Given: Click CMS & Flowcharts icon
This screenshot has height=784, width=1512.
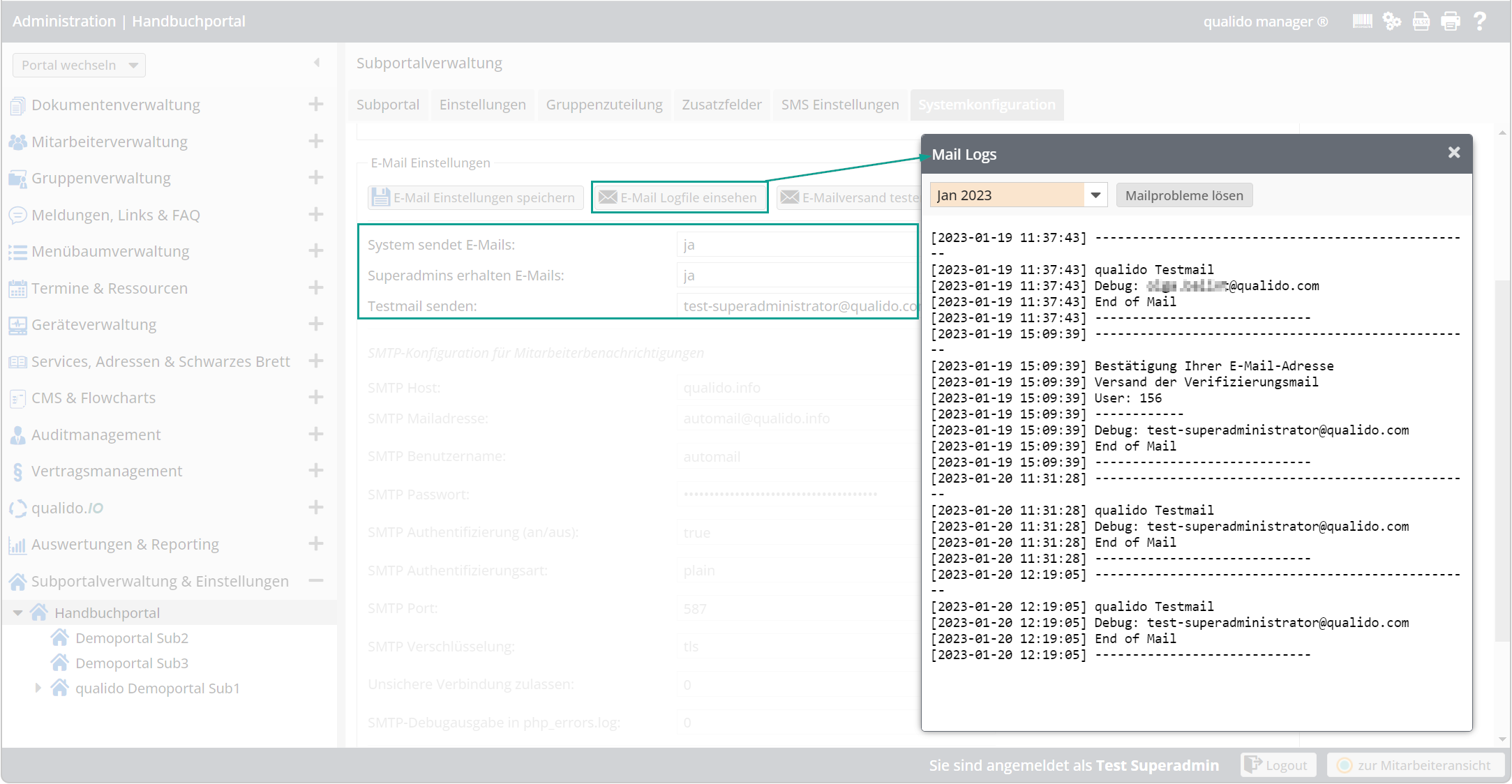Looking at the screenshot, I should (17, 398).
